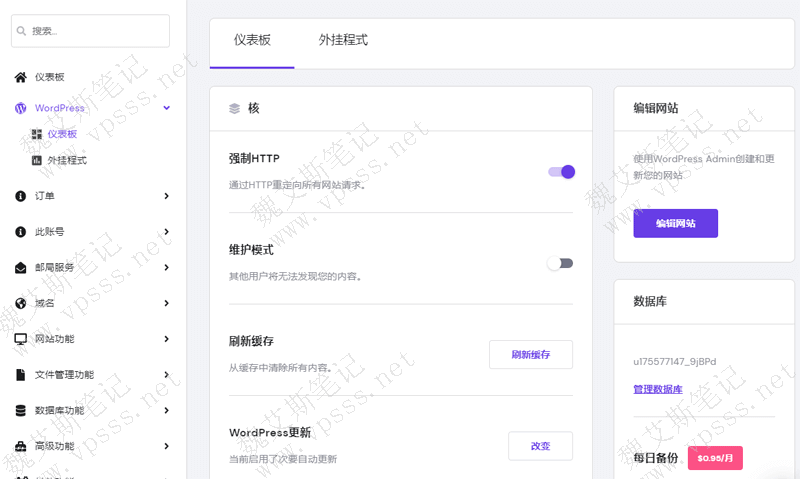Click the house icon beside 仪表板
Viewport: 800px width, 479px height.
coord(20,77)
